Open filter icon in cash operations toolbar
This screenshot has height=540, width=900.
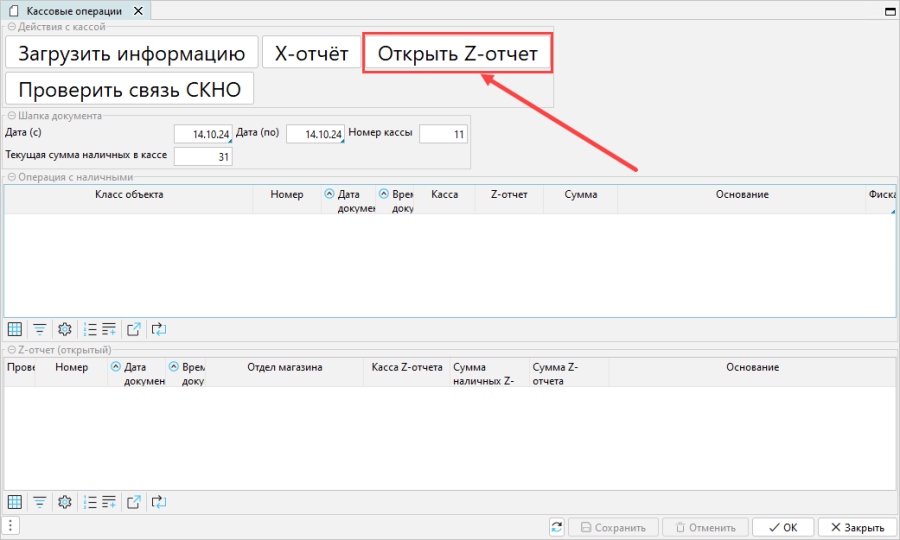40,328
